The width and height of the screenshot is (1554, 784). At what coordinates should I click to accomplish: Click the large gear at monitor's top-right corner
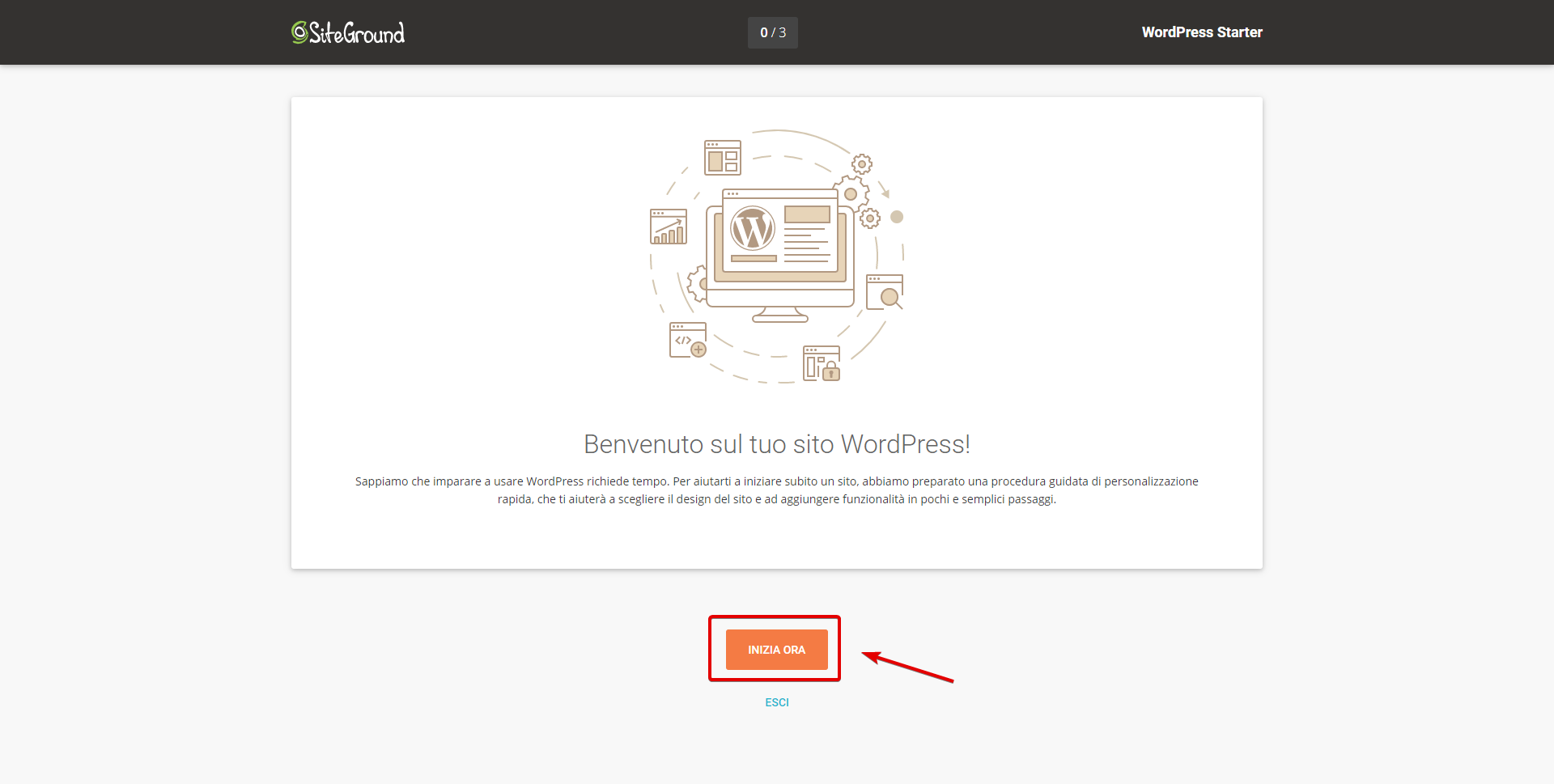tap(851, 194)
